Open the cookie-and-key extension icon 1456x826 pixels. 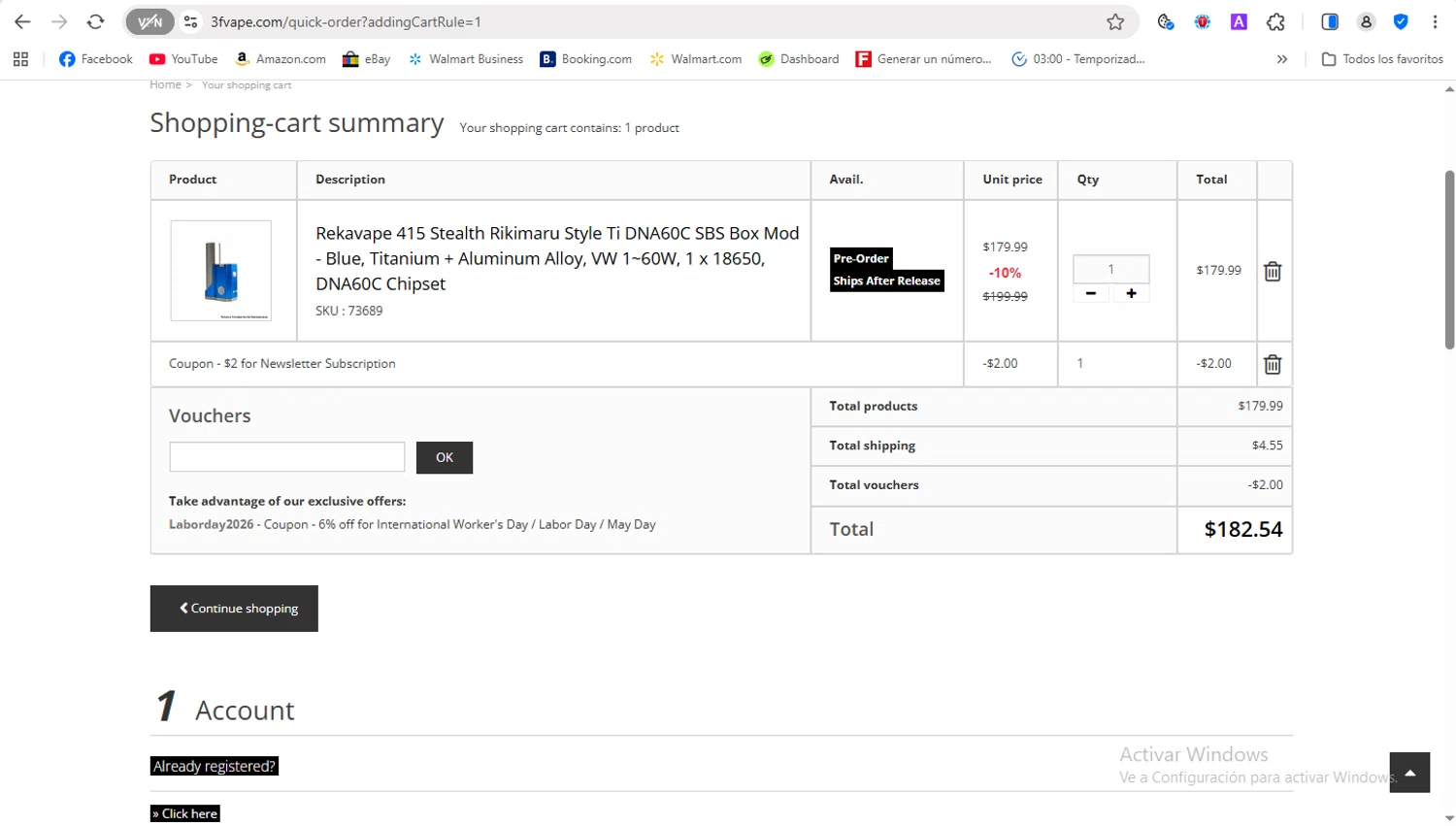point(1166,21)
